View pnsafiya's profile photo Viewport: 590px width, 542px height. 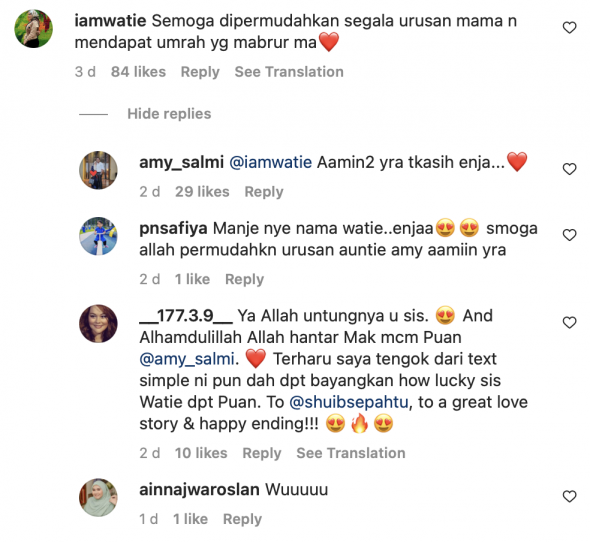(98, 236)
